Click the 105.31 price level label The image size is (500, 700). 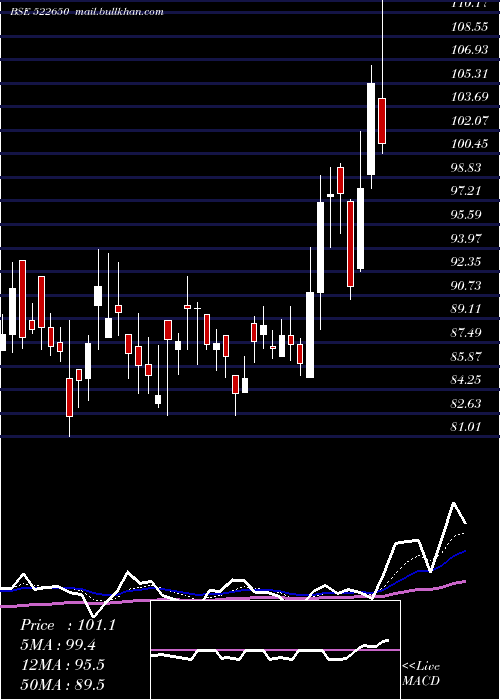(x=470, y=73)
